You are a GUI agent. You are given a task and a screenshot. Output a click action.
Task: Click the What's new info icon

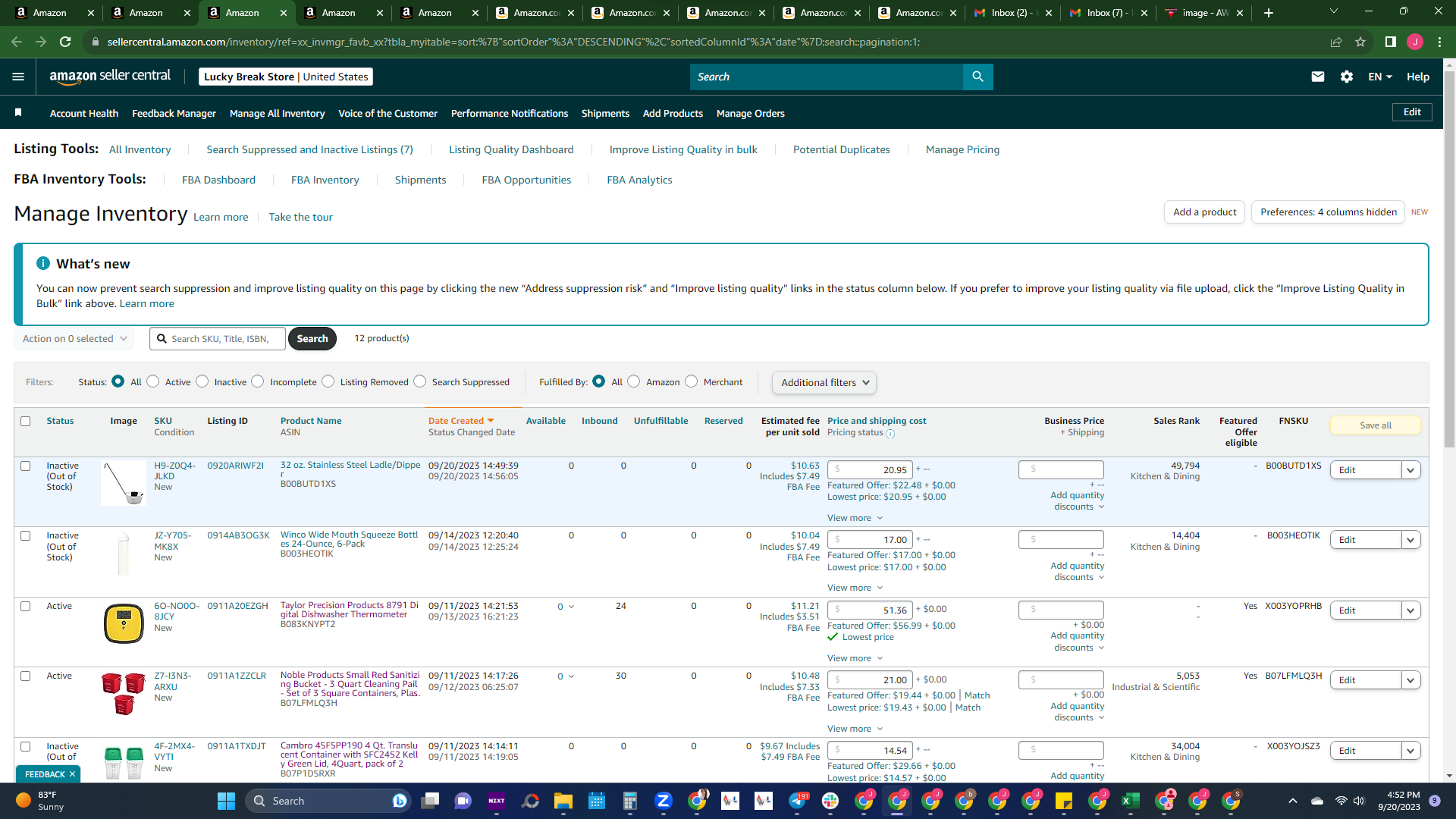pyautogui.click(x=43, y=263)
